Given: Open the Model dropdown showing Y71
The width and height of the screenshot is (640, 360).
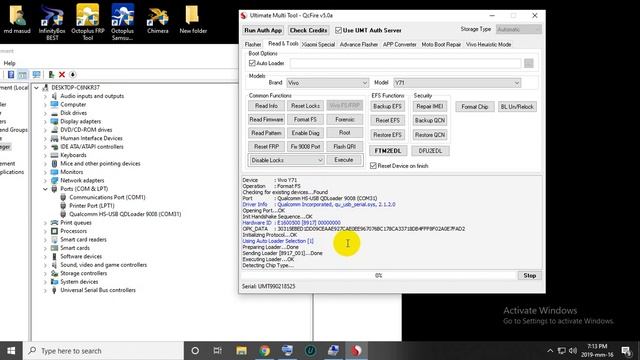Looking at the screenshot, I should [457, 83].
